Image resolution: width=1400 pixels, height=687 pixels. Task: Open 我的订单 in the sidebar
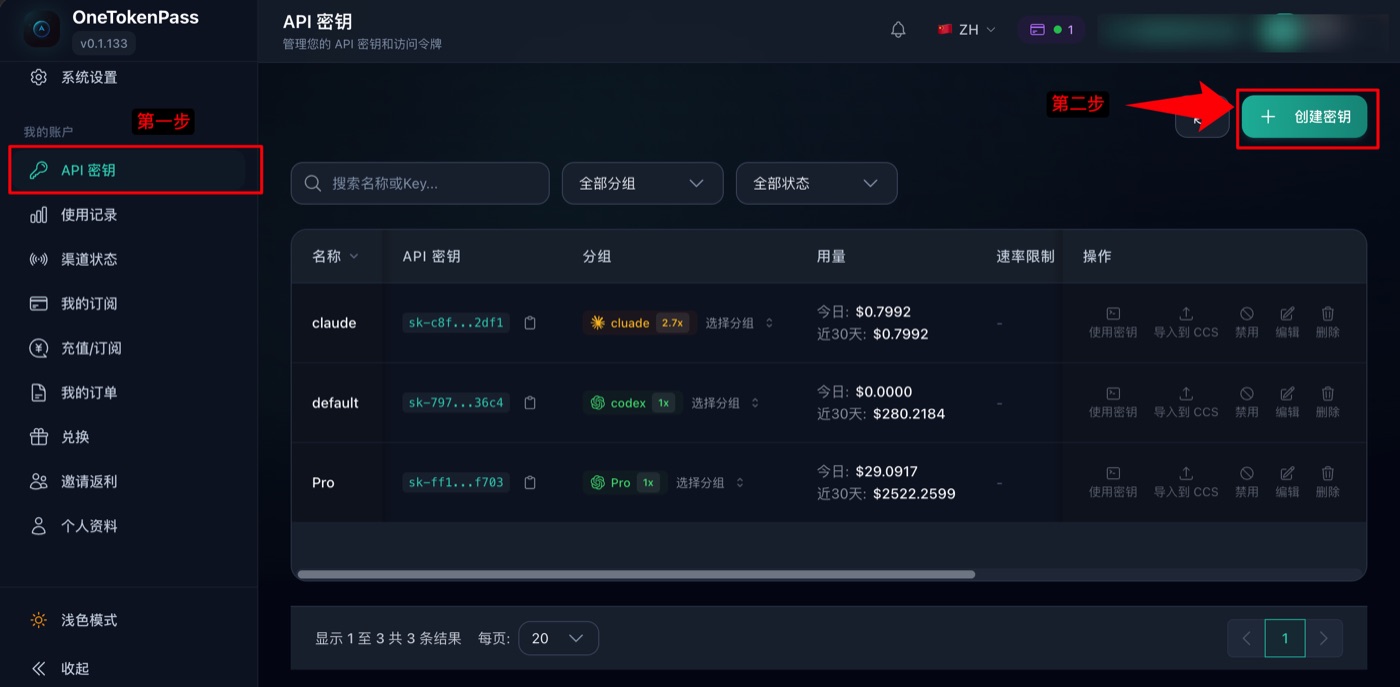click(128, 393)
